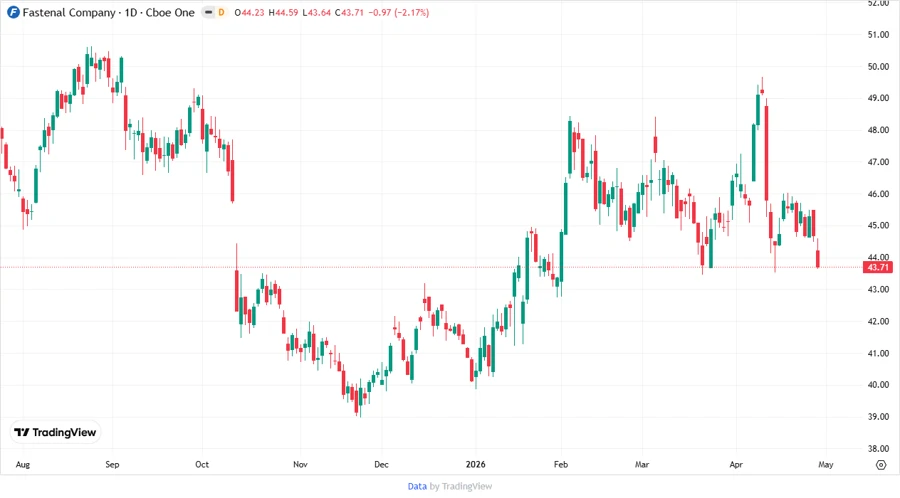The width and height of the screenshot is (900, 498).
Task: Click the 42.00 price axis label
Action: [878, 321]
